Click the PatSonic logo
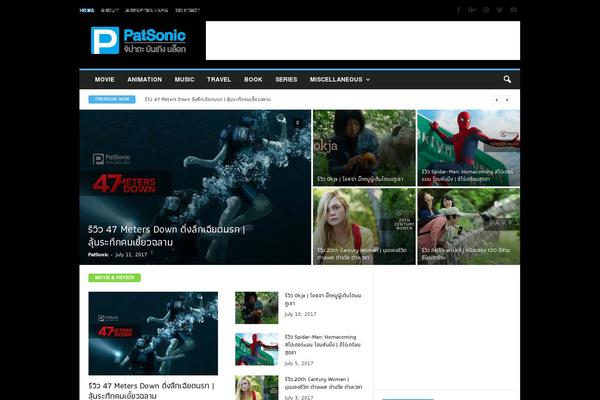The height and width of the screenshot is (400, 600). [139, 41]
